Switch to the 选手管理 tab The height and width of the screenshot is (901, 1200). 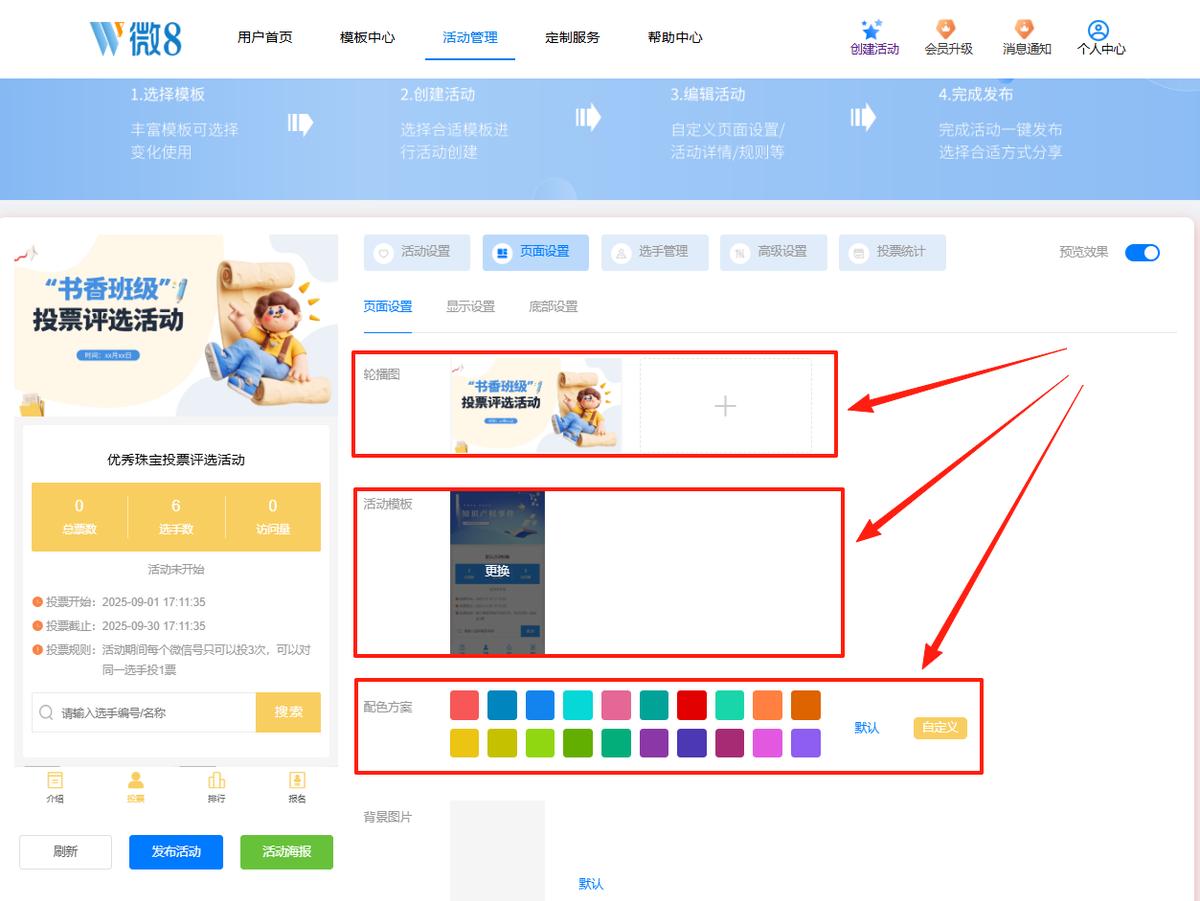tap(654, 252)
